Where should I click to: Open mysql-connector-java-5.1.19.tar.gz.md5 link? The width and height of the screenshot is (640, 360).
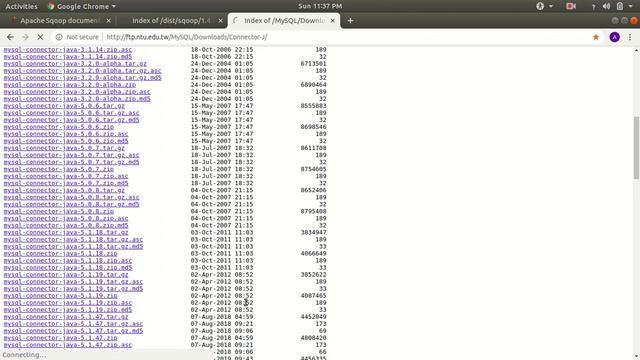(x=73, y=289)
